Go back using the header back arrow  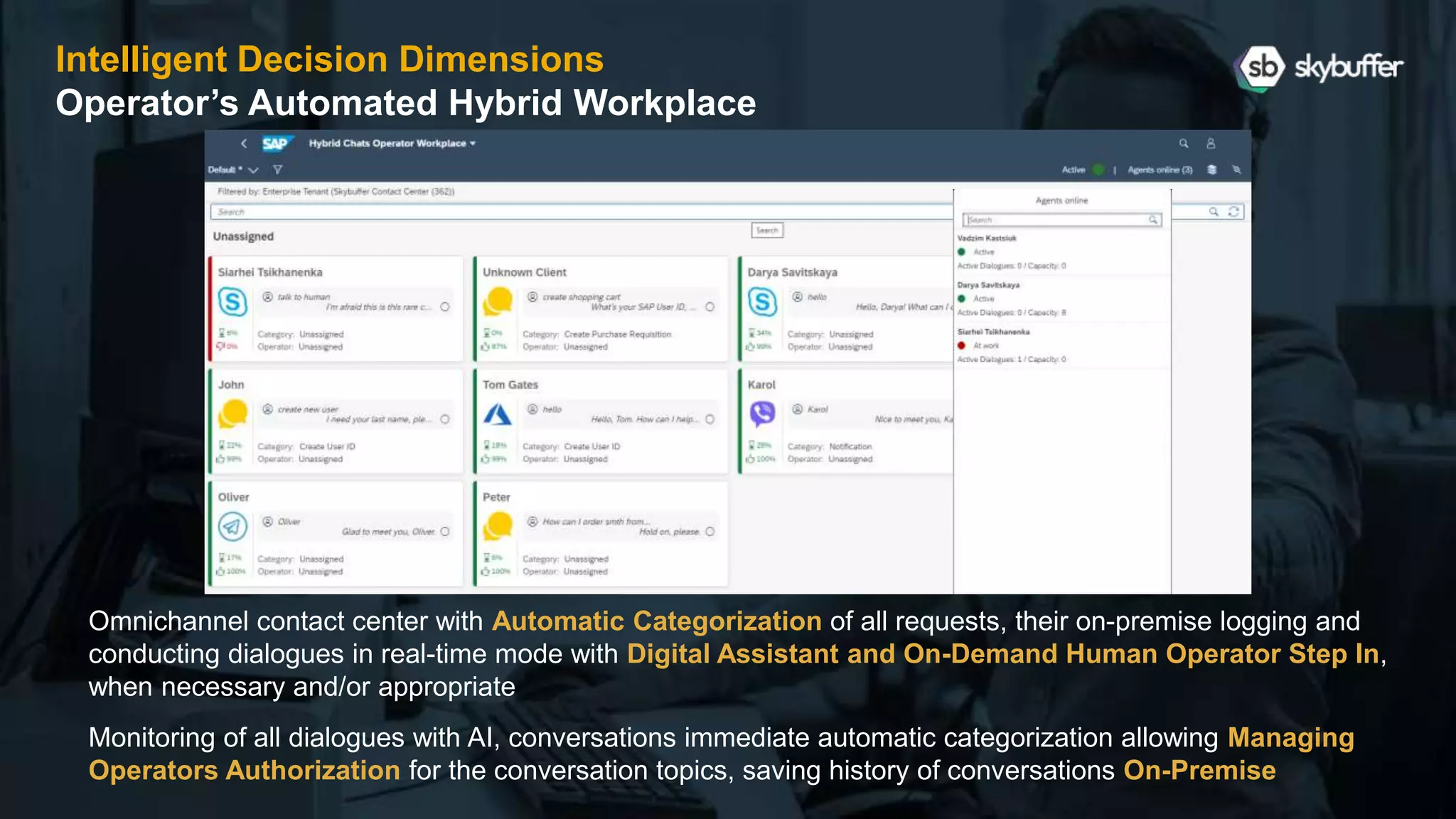[x=244, y=144]
